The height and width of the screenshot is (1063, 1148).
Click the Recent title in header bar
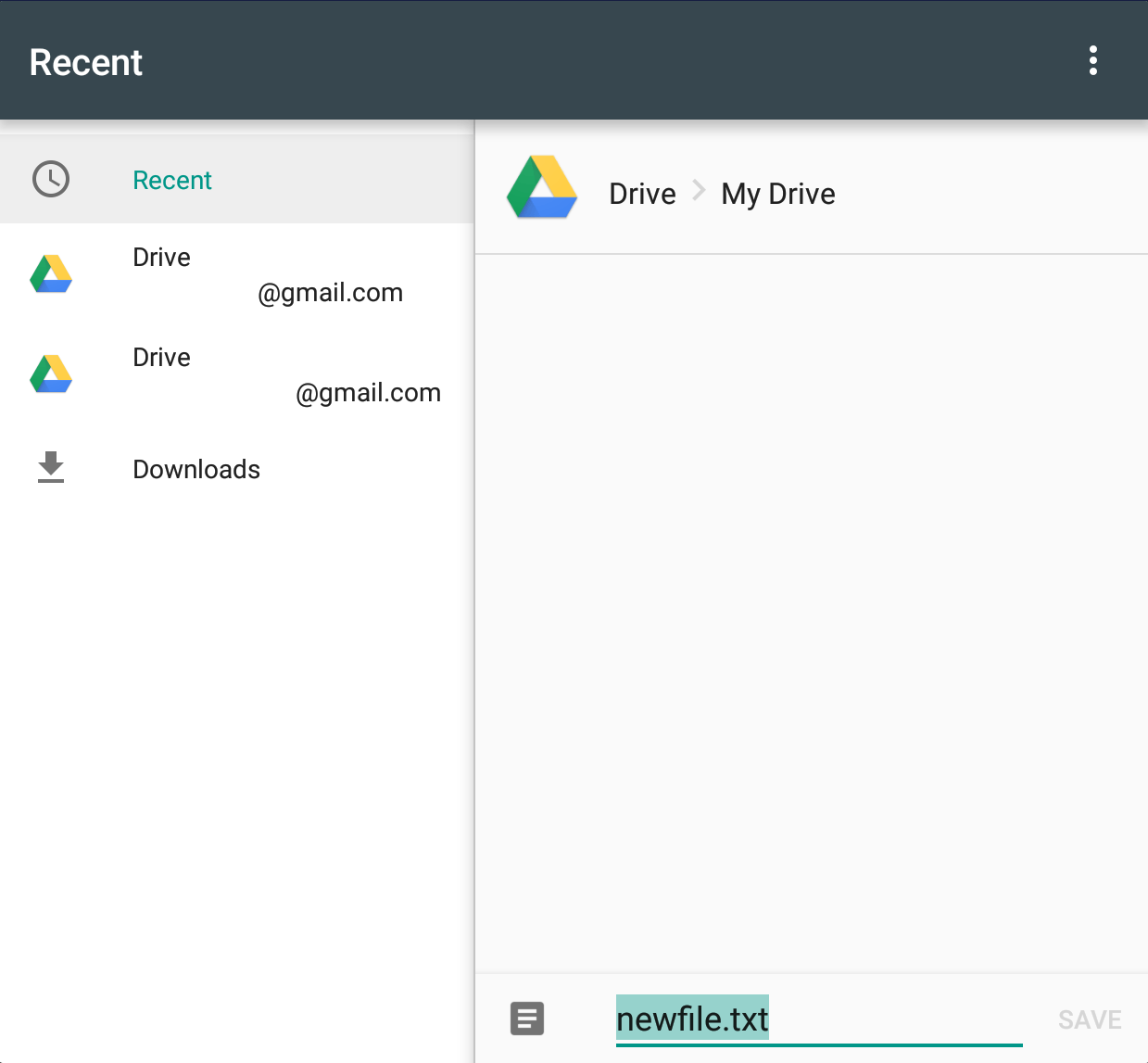click(x=86, y=62)
